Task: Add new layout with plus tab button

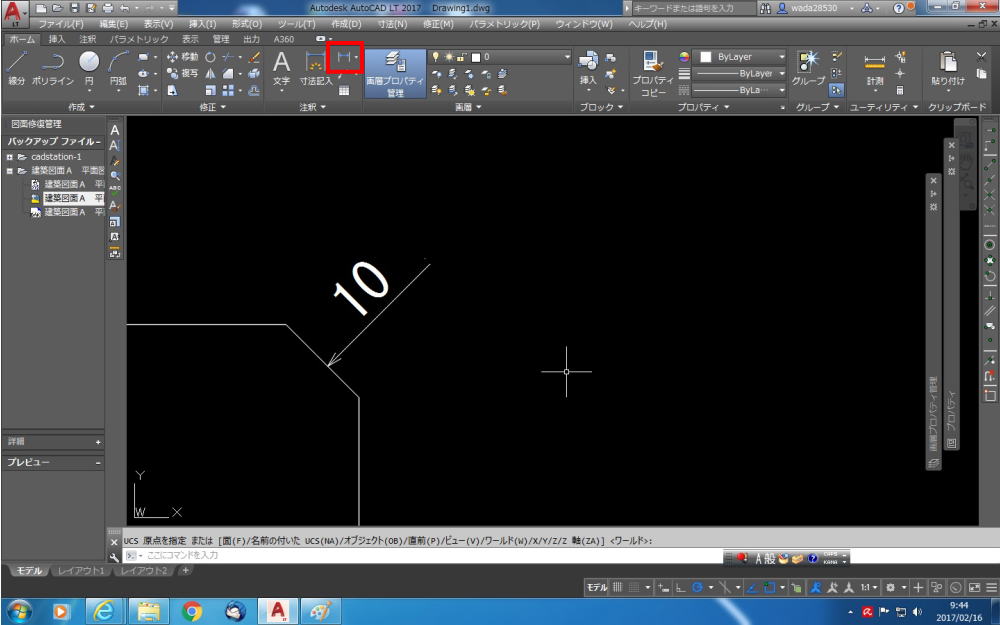Action: pos(186,570)
